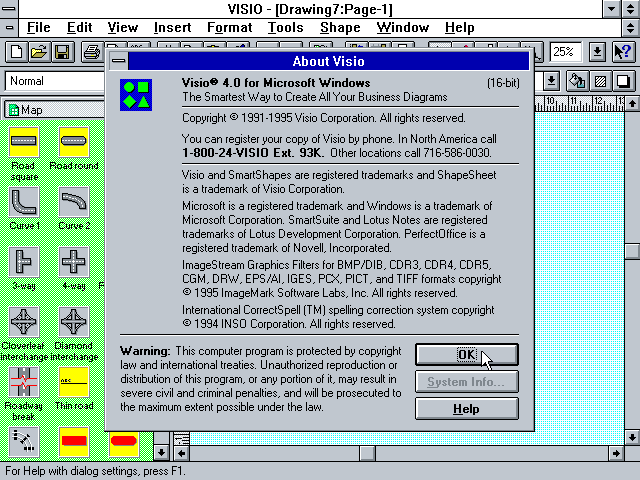The image size is (640, 480).
Task: Click the vertical scrollbar up arrow
Action: click(632, 104)
